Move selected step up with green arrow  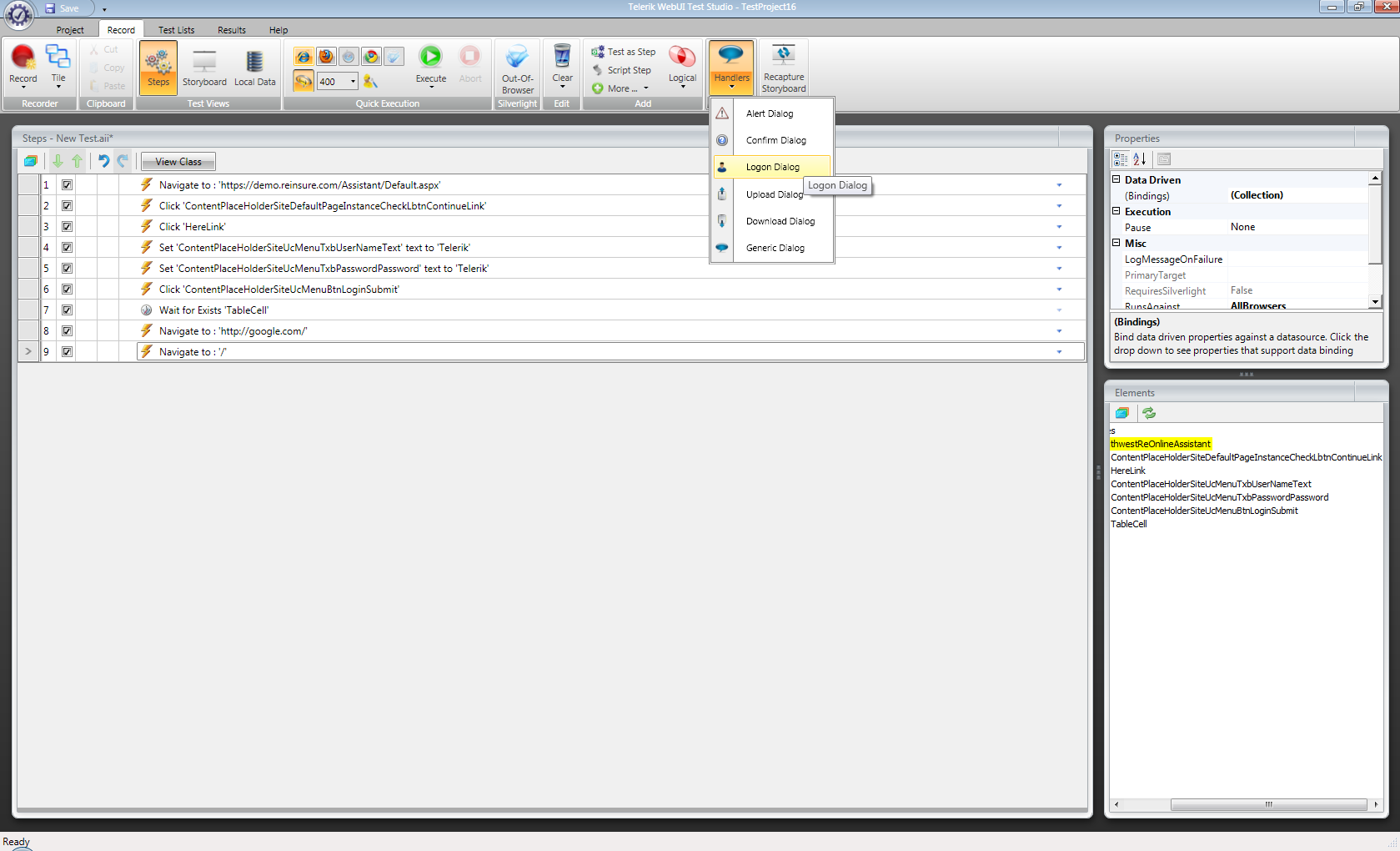[77, 161]
